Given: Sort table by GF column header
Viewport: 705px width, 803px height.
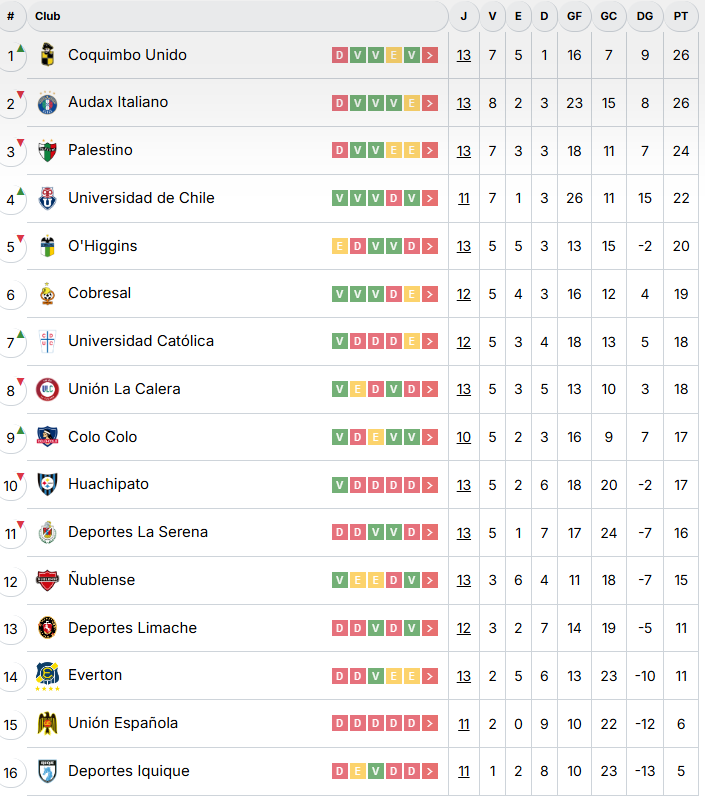Looking at the screenshot, I should point(574,16).
